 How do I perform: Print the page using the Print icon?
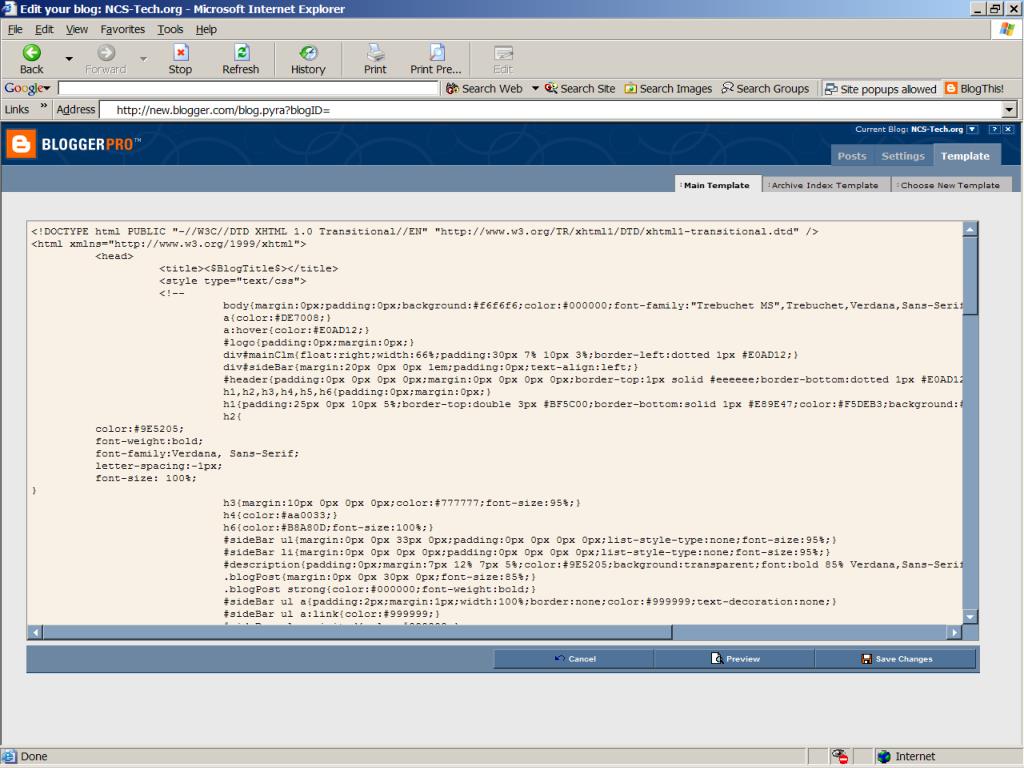375,59
